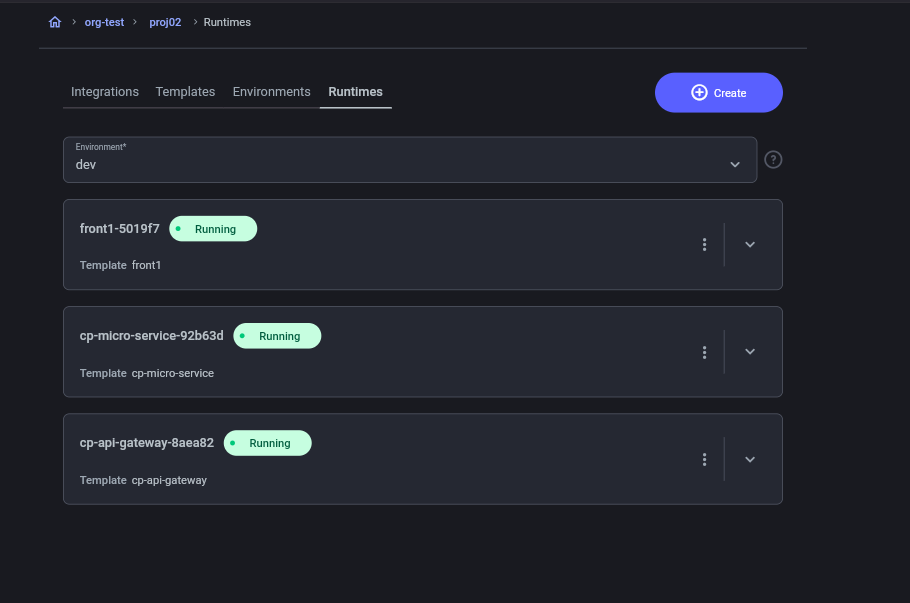Expand the front1-5019f7 runtime card
Image resolution: width=910 pixels, height=603 pixels.
tap(750, 245)
